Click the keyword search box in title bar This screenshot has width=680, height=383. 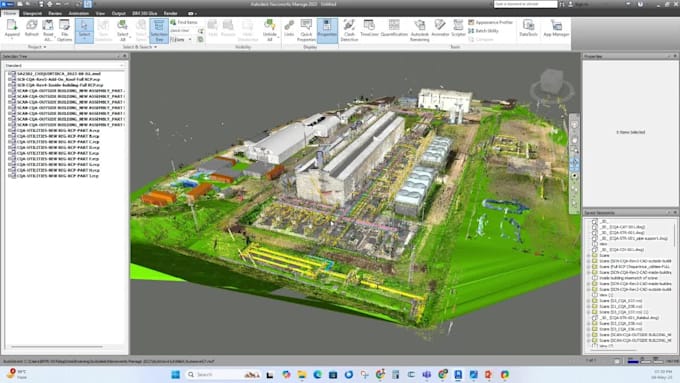pos(526,4)
